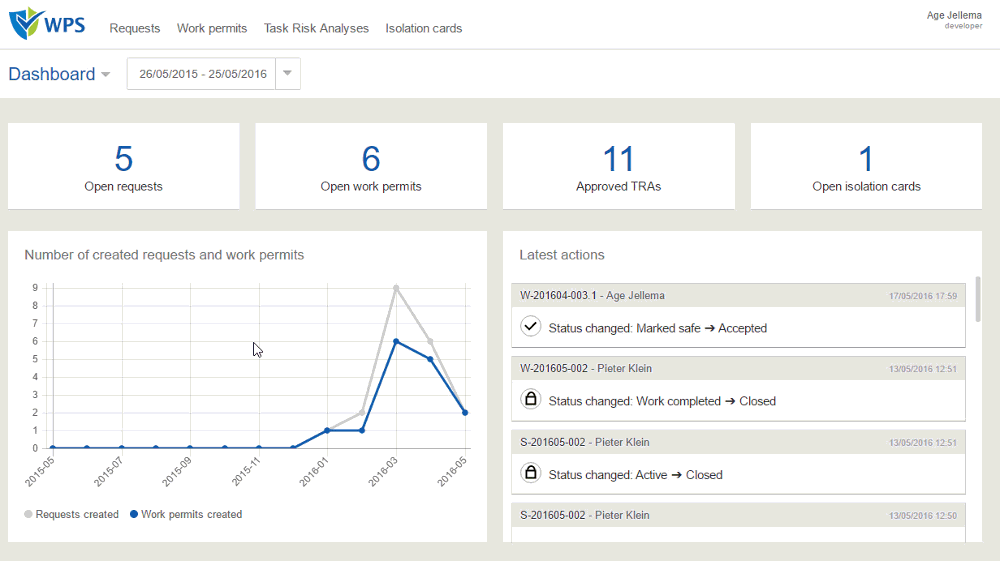Click the checkmark icon for Marked safe → Accepted
This screenshot has width=1000, height=561.
(x=530, y=327)
